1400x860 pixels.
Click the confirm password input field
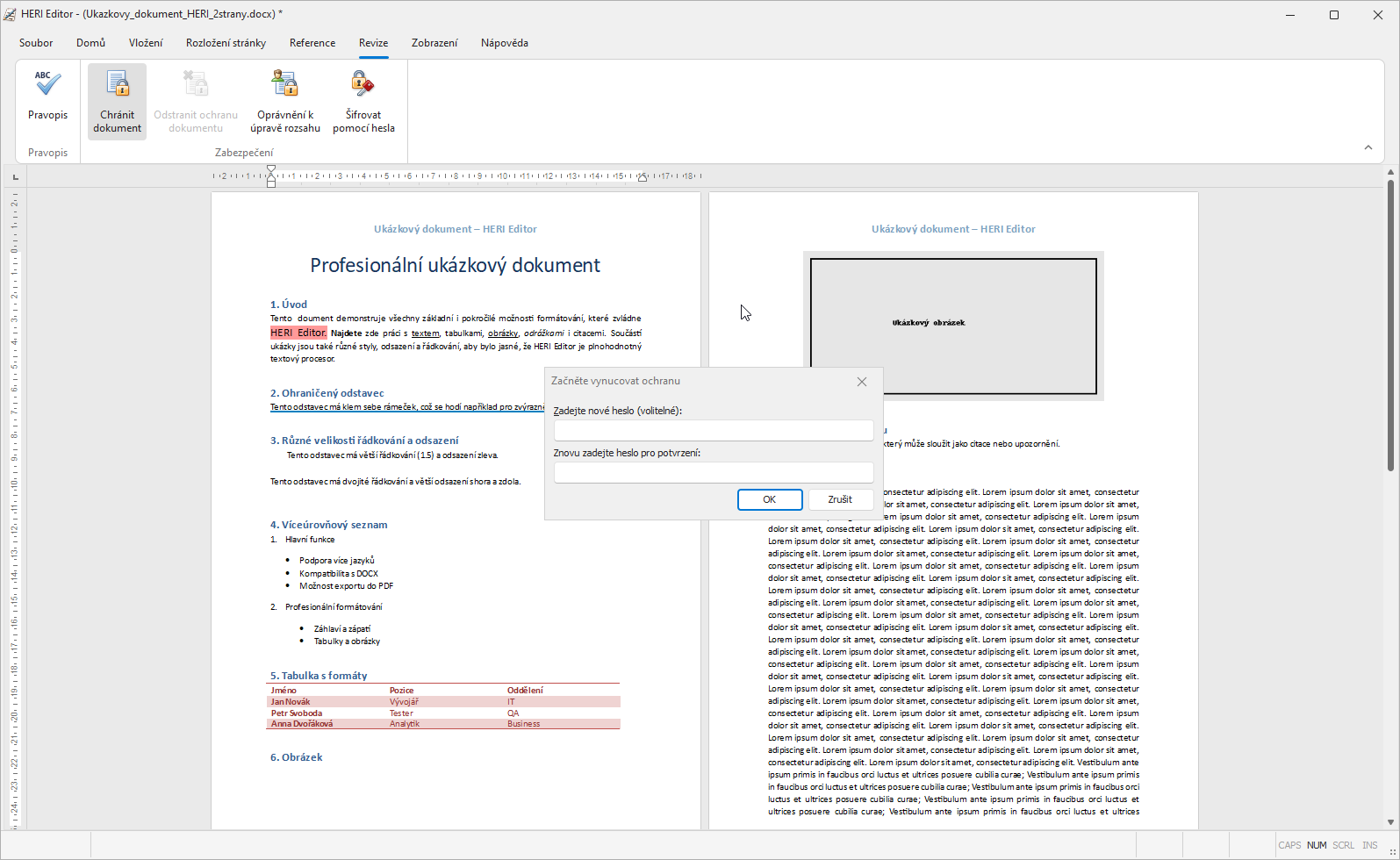pos(713,472)
